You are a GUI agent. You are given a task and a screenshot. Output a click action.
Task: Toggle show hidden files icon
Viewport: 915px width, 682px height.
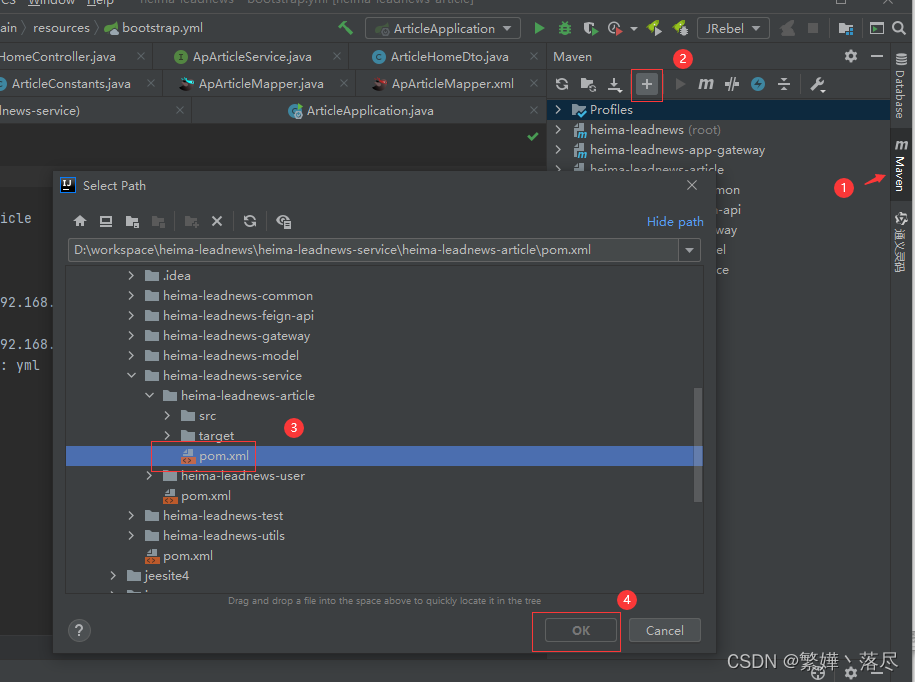pyautogui.click(x=284, y=221)
